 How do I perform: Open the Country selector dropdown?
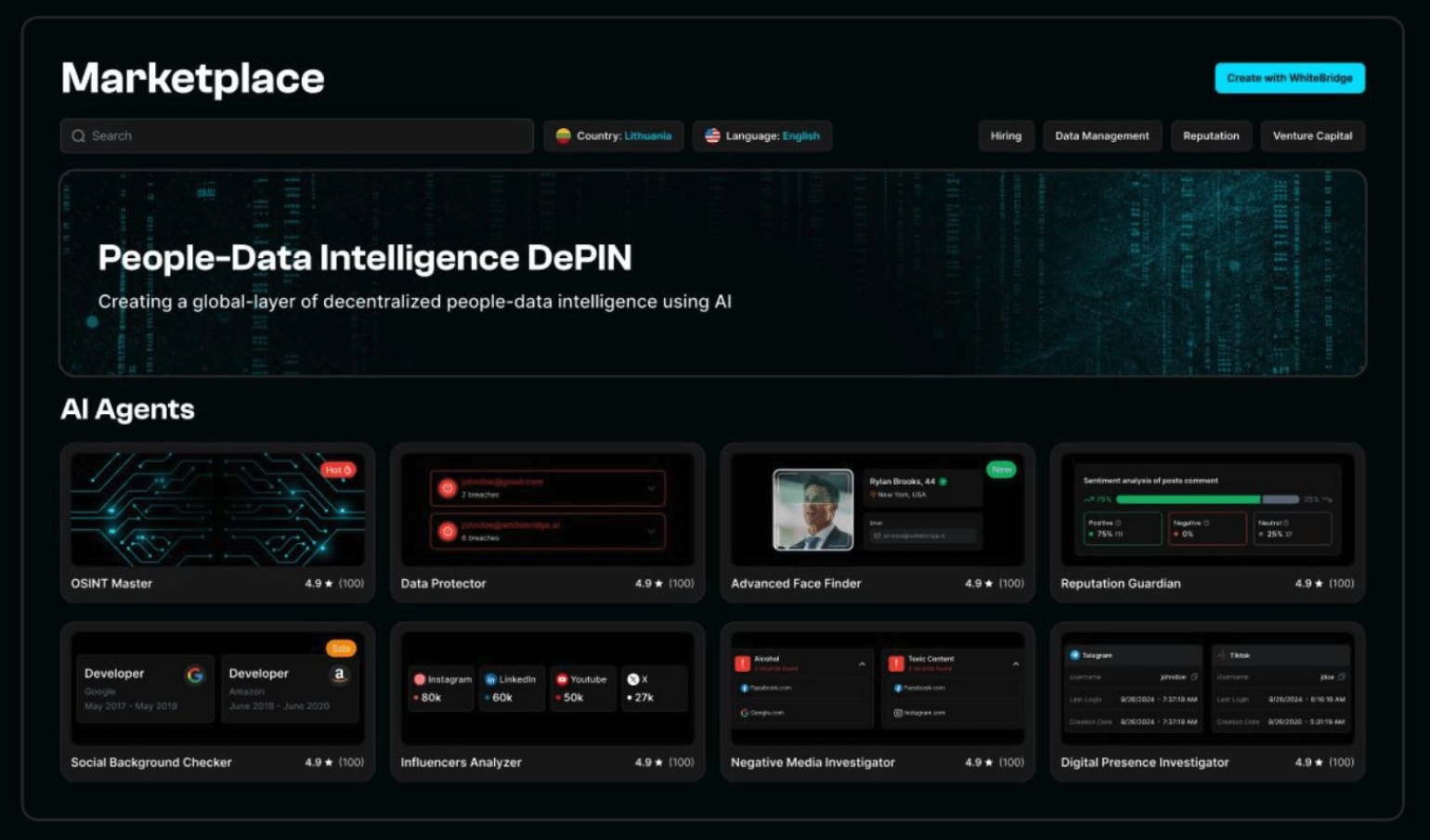[614, 136]
